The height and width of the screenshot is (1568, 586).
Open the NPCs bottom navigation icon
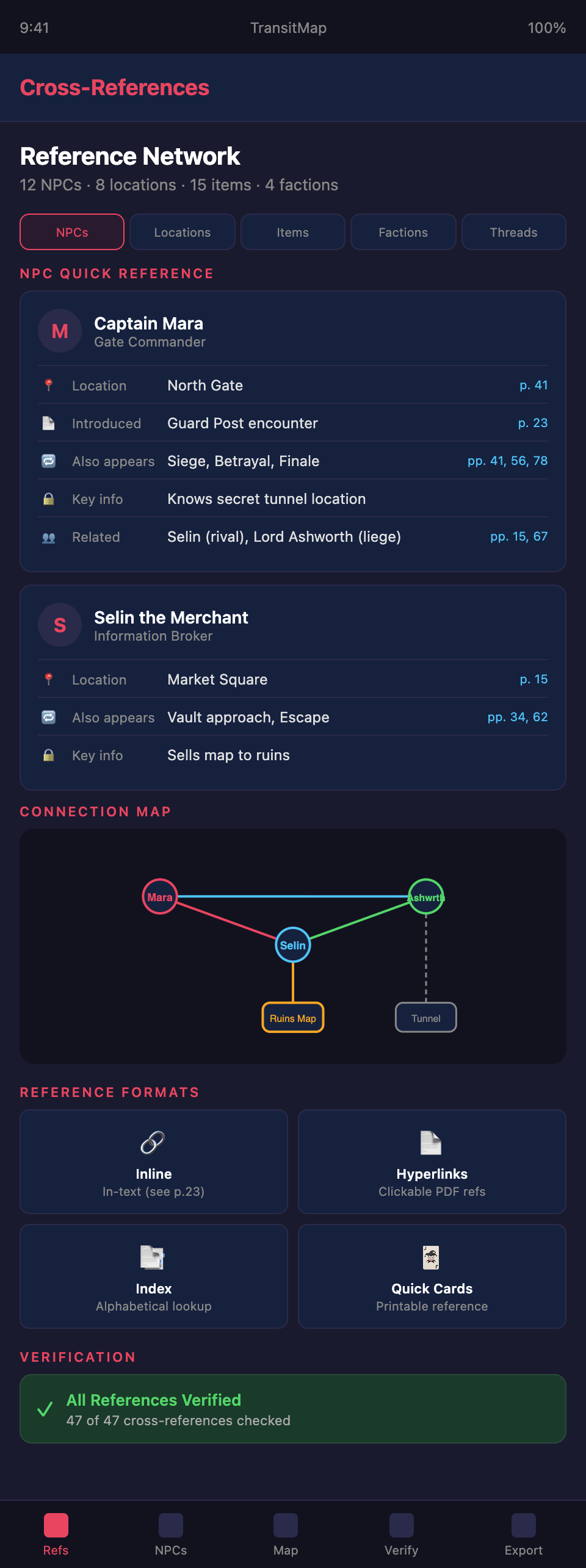171,1525
